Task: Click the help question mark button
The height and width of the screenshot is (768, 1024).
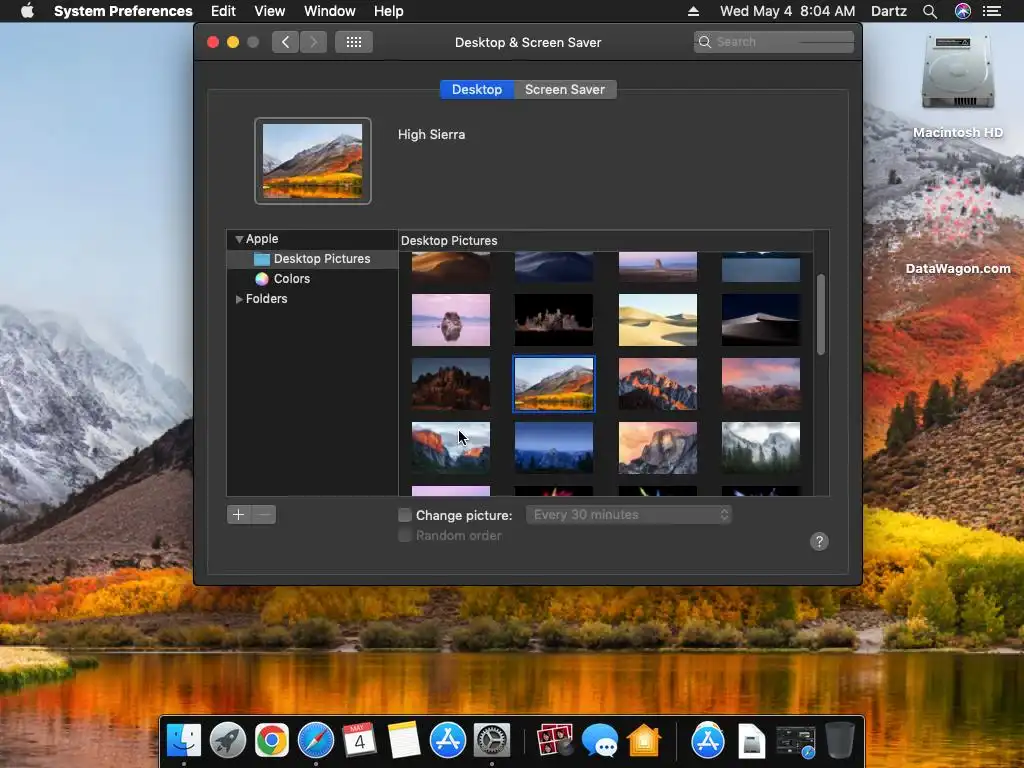Action: point(819,541)
